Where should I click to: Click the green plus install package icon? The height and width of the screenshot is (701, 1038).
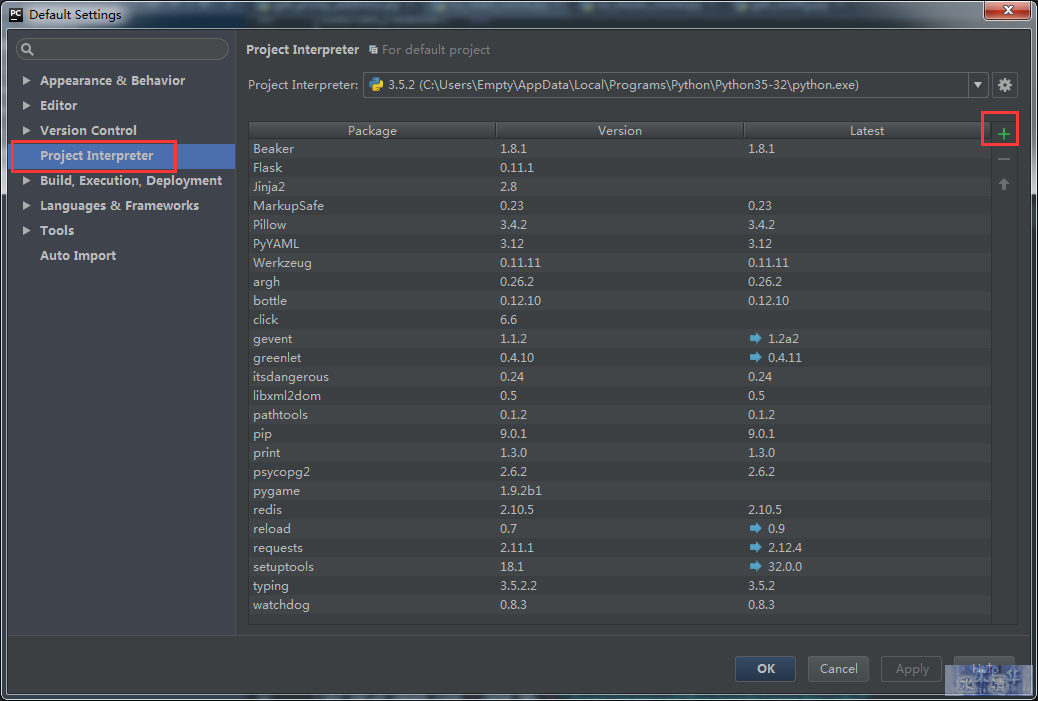1004,134
